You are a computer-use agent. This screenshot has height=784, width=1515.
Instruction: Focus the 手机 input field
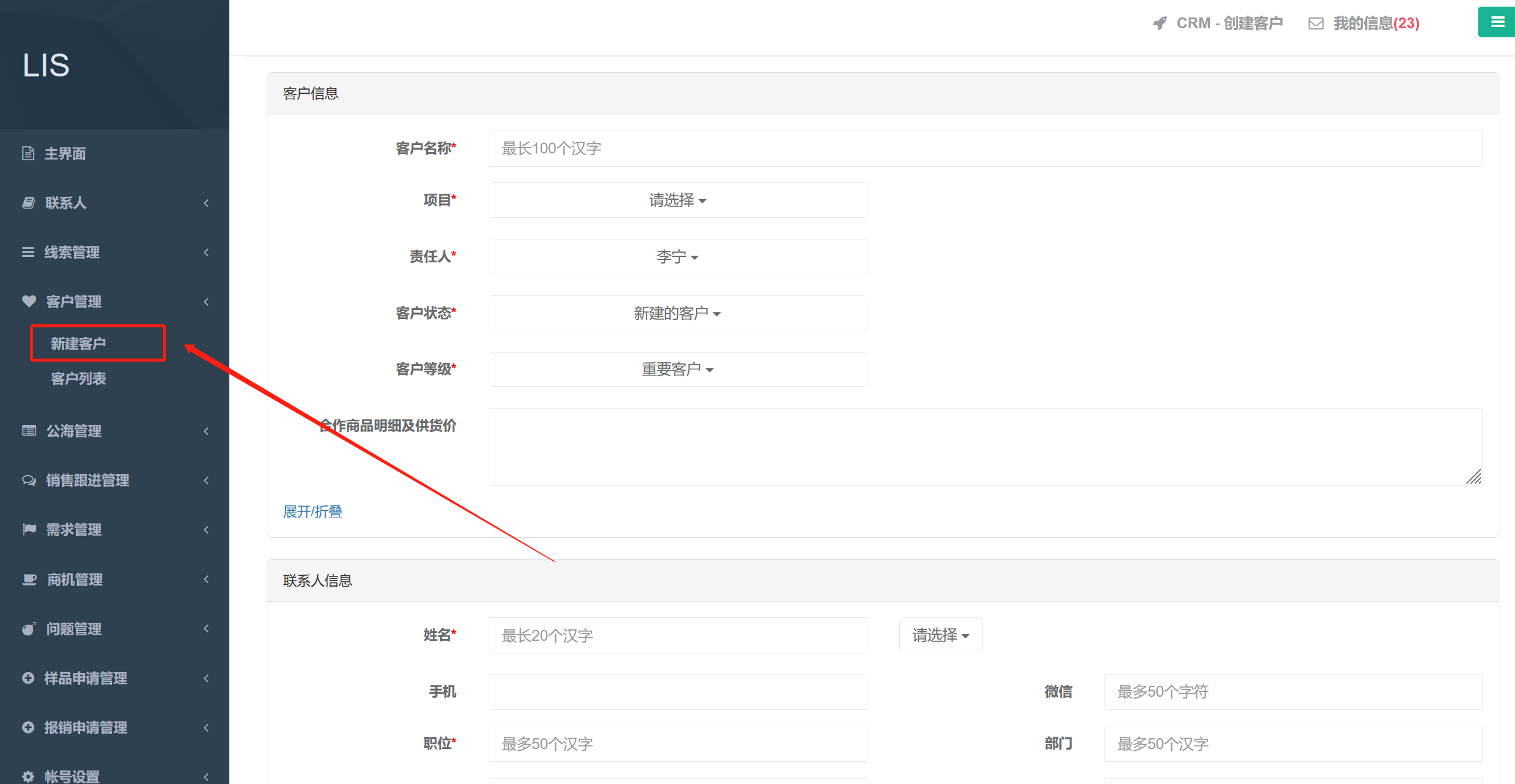pyautogui.click(x=678, y=692)
